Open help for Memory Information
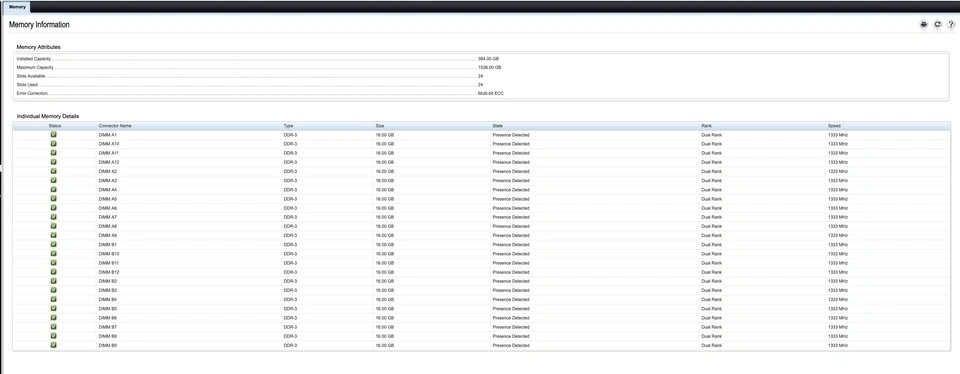Viewport: 960px width, 374px height. (x=951, y=24)
